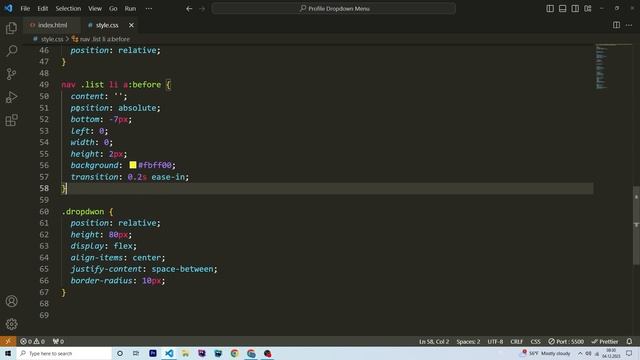
Task: Open the #fbff00 yellow color swatch
Action: [x=133, y=165]
